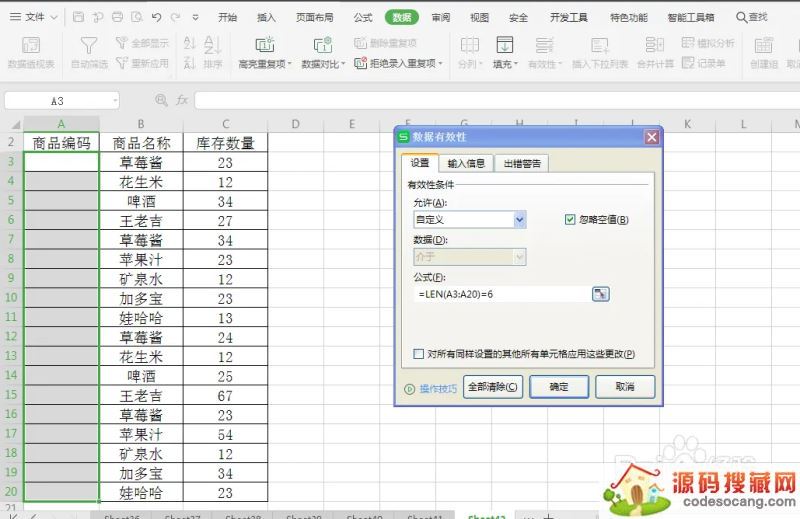Viewport: 800px width, 519px height.
Task: Open the 公式 ribbon tab
Action: click(363, 17)
